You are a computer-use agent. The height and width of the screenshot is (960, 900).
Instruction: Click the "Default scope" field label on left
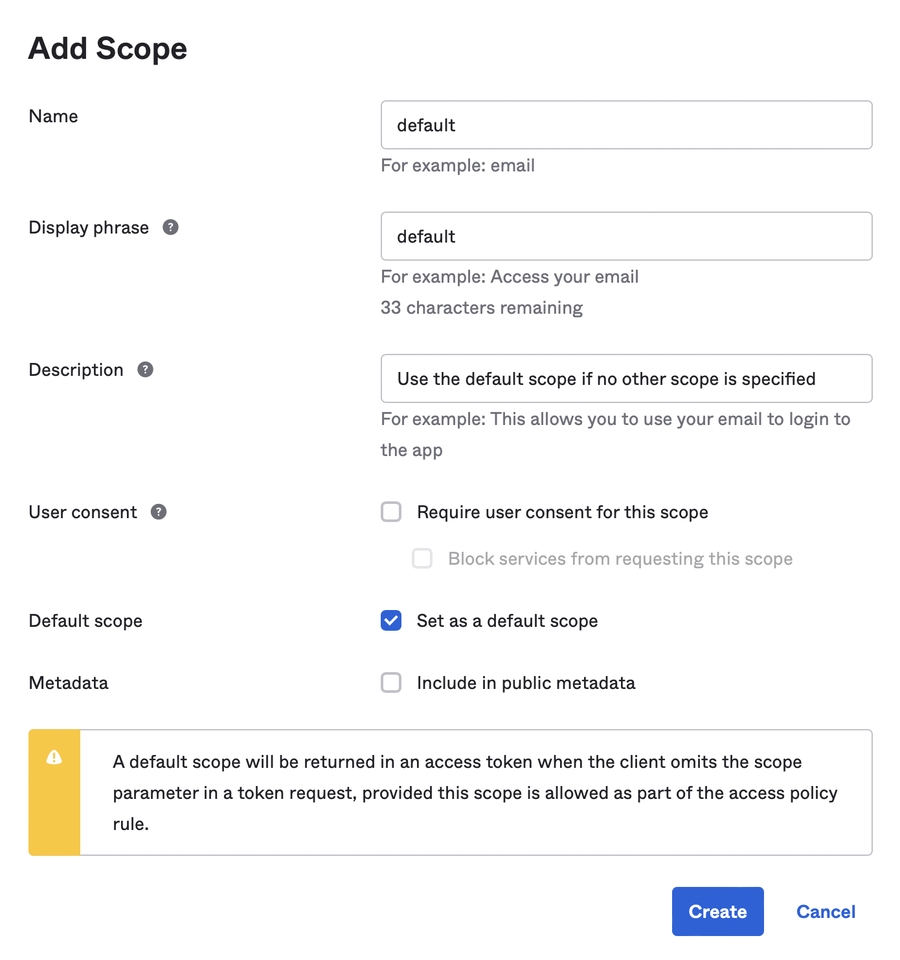[x=85, y=621]
